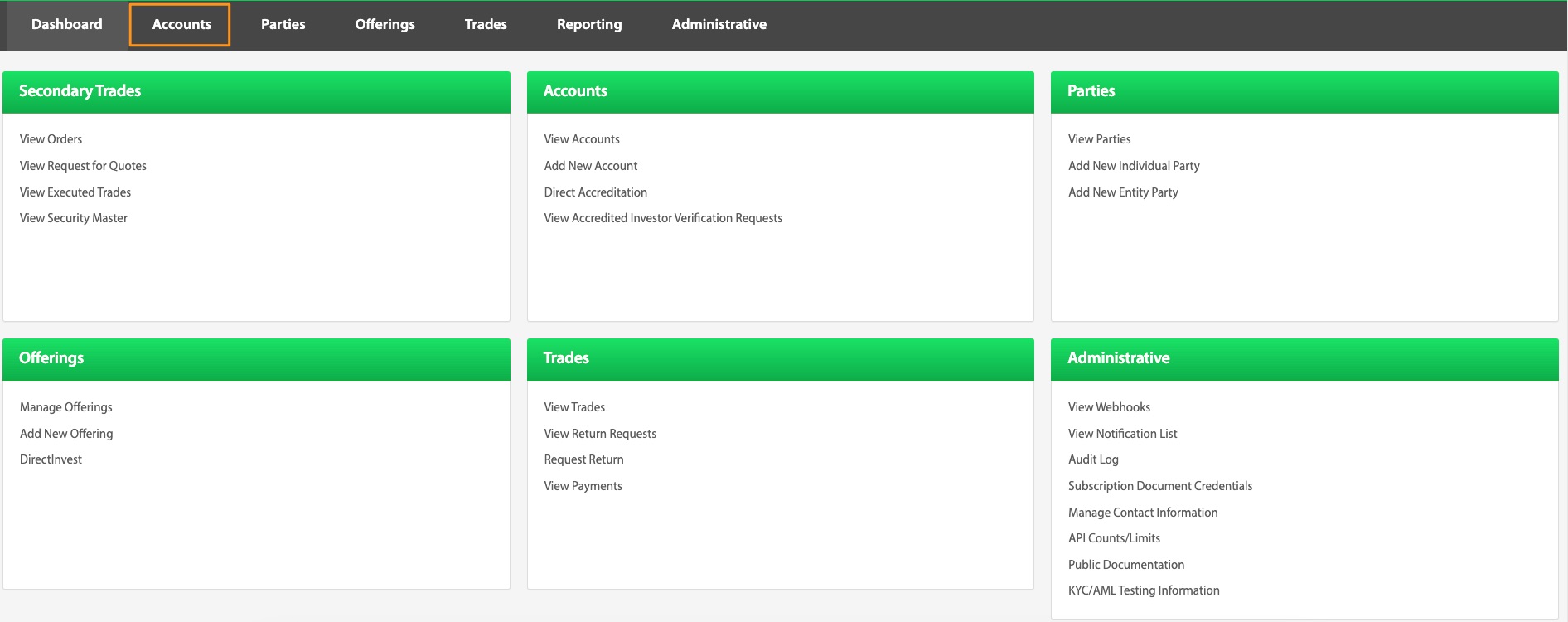Screen dimensions: 1568x622
Task: Open Subscription Document Credentials link
Action: (1160, 486)
